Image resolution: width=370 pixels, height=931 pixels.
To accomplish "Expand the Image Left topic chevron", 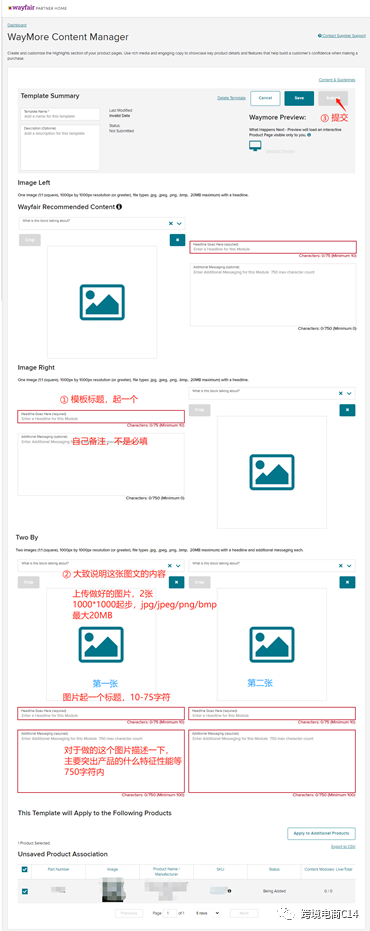I will pyautogui.click(x=179, y=224).
